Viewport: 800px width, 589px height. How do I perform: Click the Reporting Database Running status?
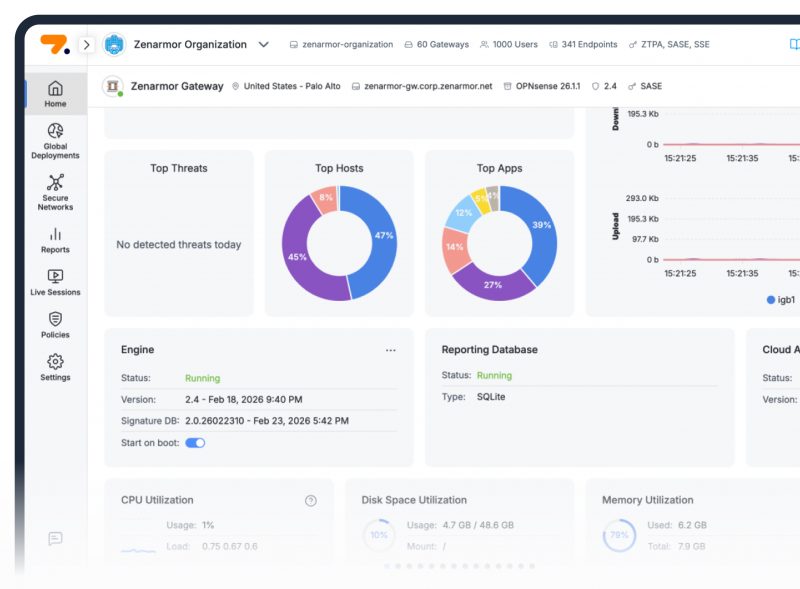(x=494, y=376)
